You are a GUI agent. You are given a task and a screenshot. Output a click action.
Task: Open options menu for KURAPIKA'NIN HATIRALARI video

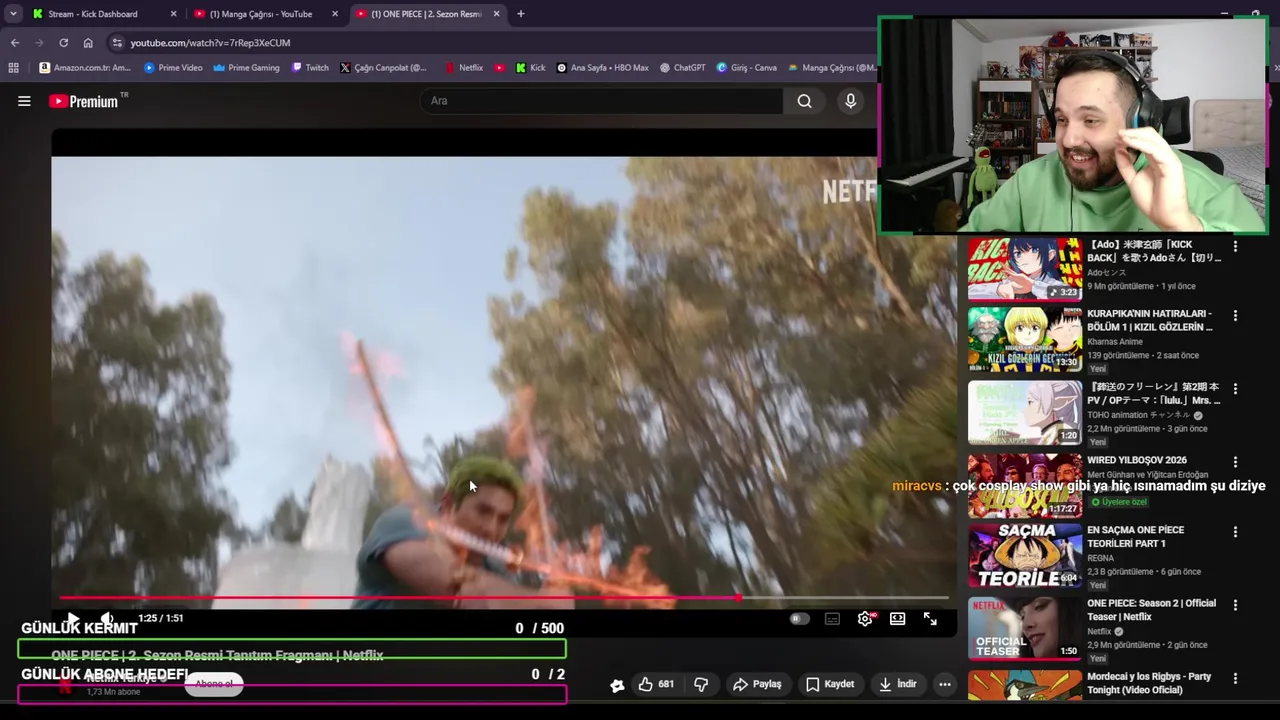pyautogui.click(x=1236, y=316)
